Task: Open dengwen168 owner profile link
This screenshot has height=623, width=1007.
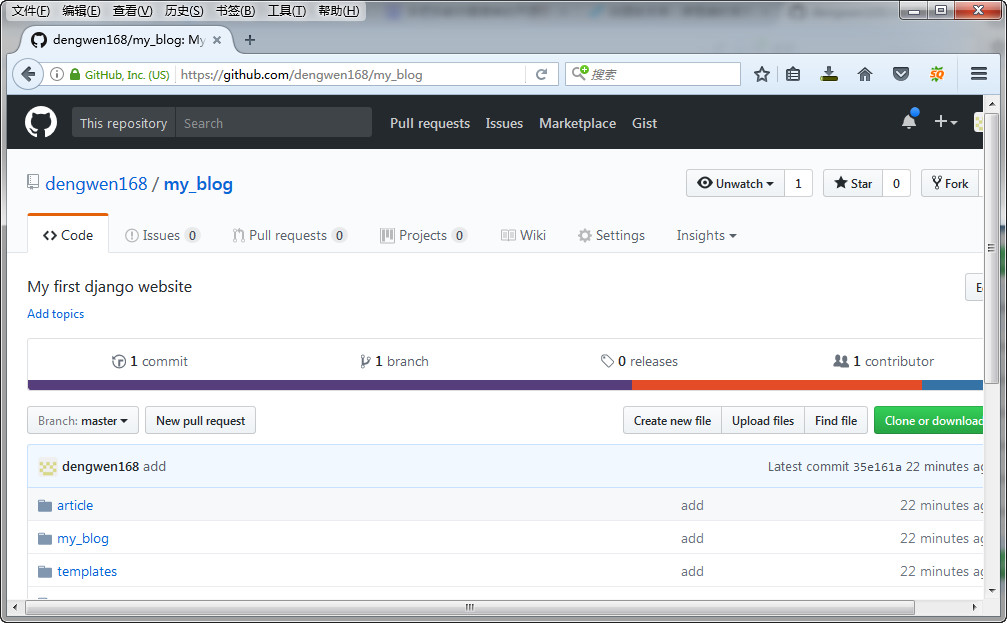Action: [x=96, y=184]
